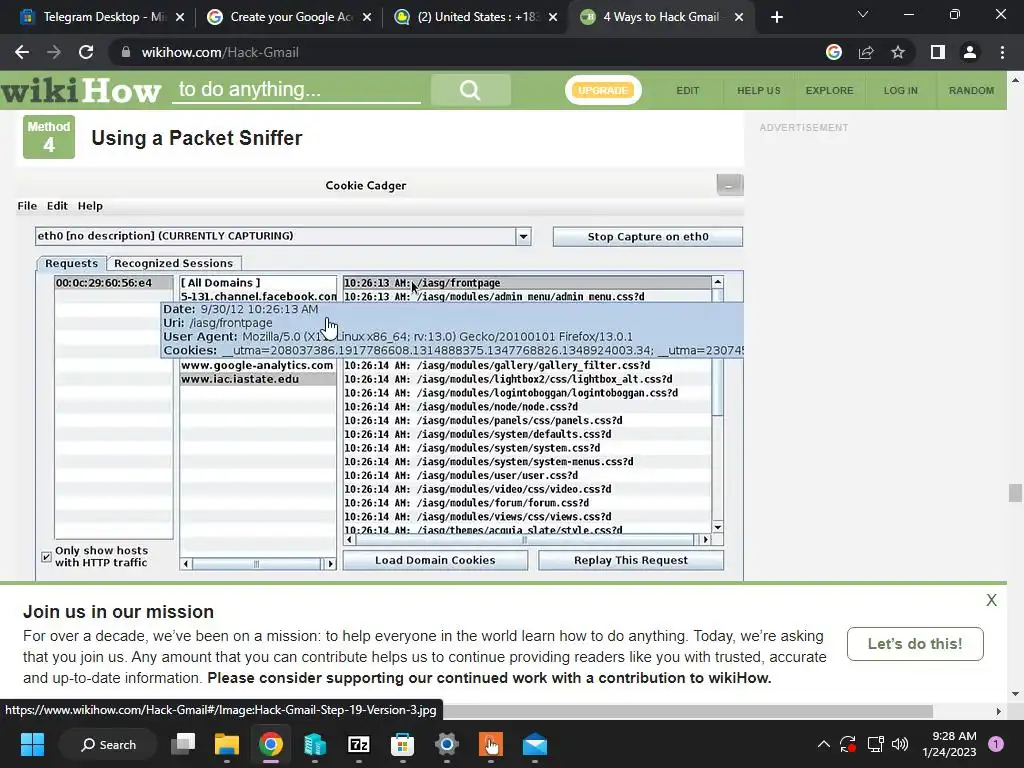Go back with the browser back arrow
1024x768 pixels.
22,52
